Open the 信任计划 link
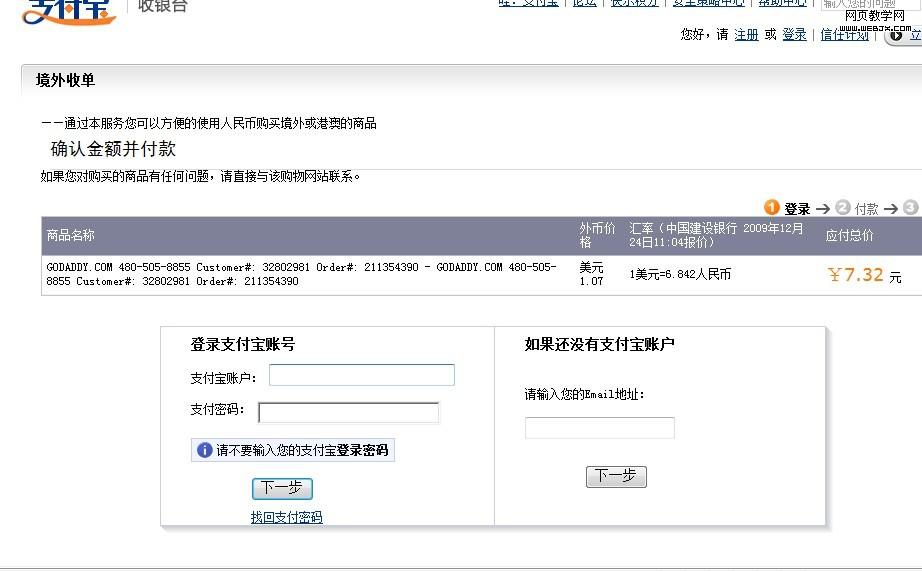Image resolution: width=922 pixels, height=571 pixels. (x=845, y=35)
